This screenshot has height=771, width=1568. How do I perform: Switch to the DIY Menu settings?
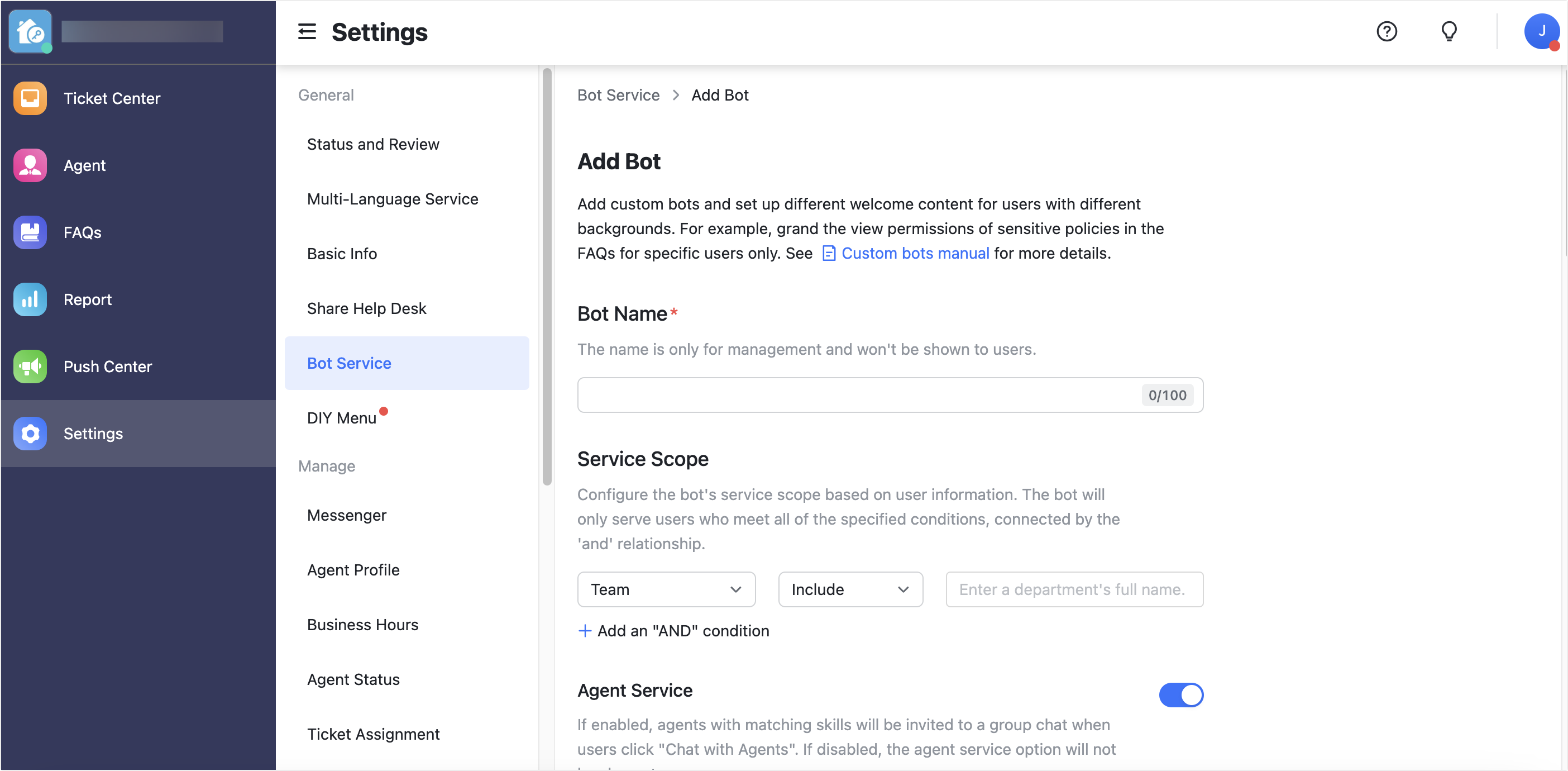pyautogui.click(x=342, y=417)
